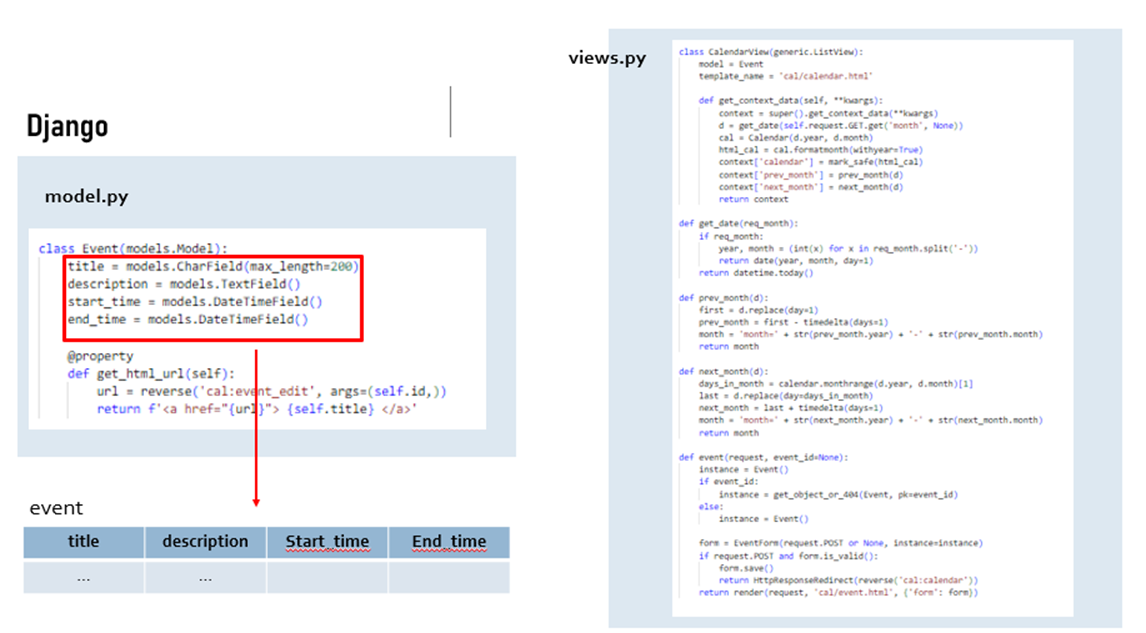The width and height of the screenshot is (1146, 633).
Task: Select 'def get_html_url(self):' line
Action: (x=151, y=374)
